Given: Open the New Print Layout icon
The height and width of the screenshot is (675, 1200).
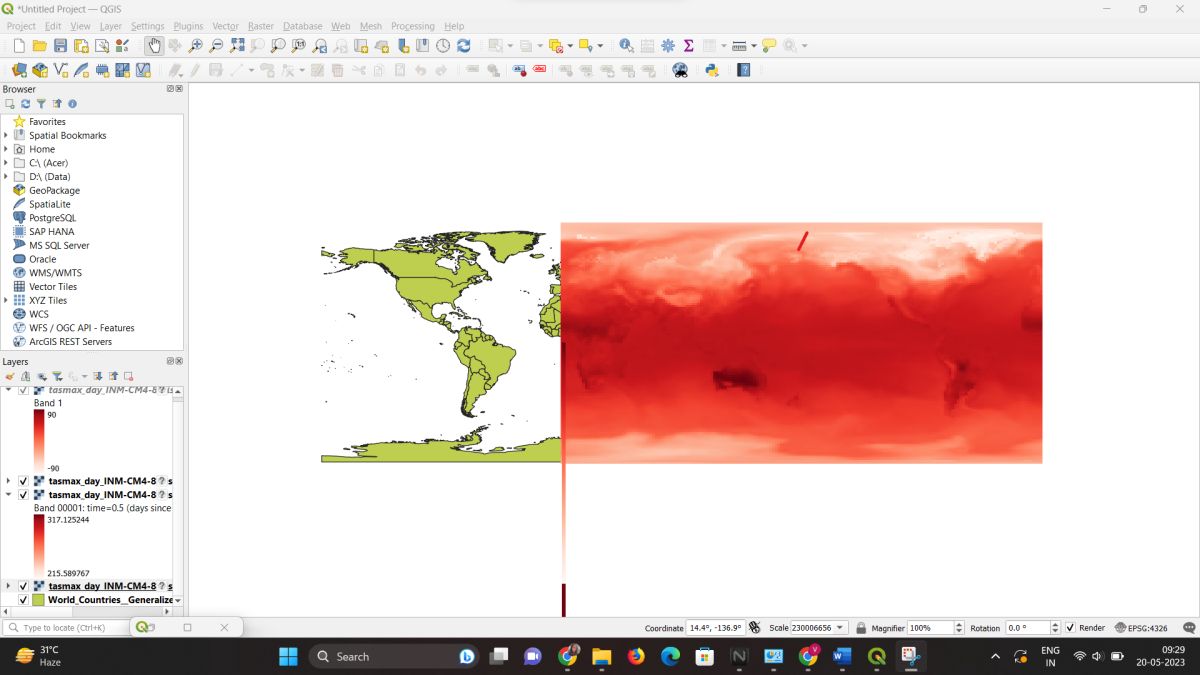Looking at the screenshot, I should (81, 46).
